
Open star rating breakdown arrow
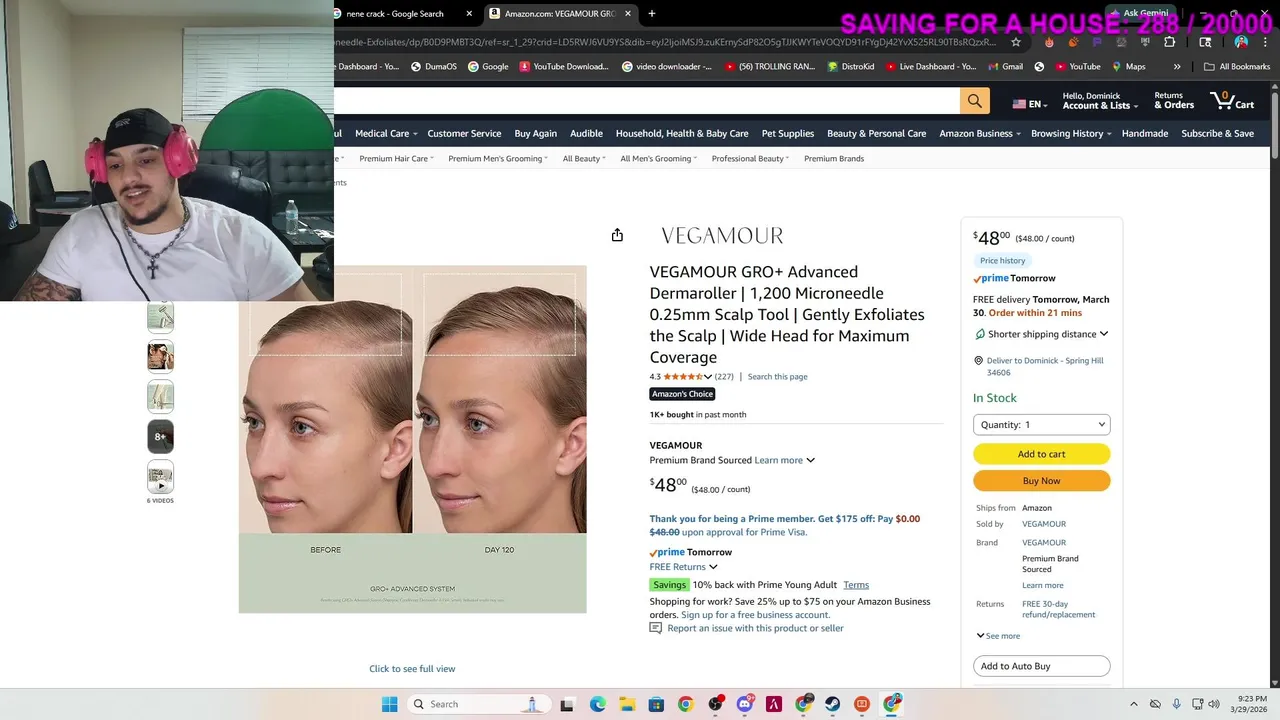click(x=708, y=377)
